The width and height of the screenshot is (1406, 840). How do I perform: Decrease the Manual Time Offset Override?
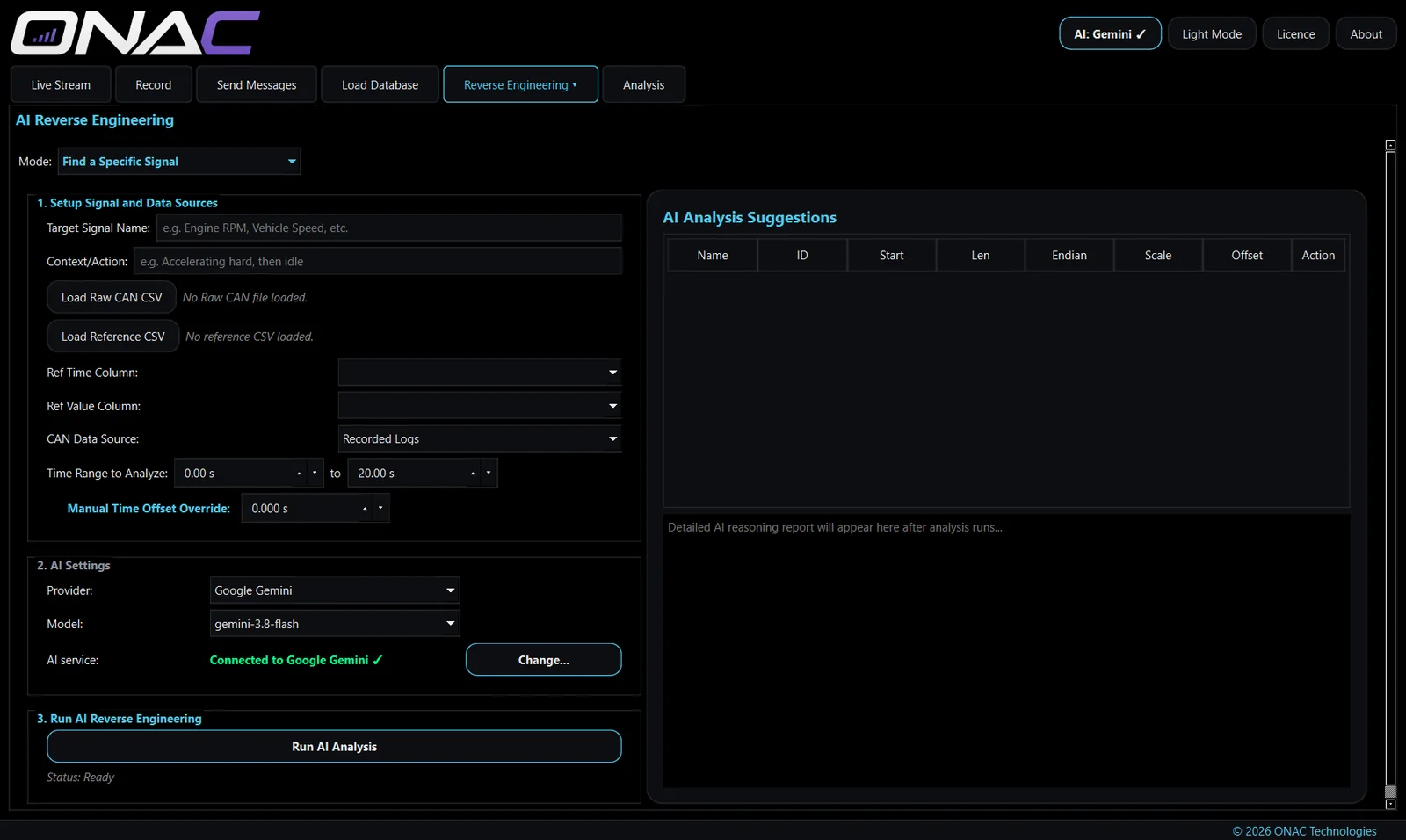click(x=380, y=509)
